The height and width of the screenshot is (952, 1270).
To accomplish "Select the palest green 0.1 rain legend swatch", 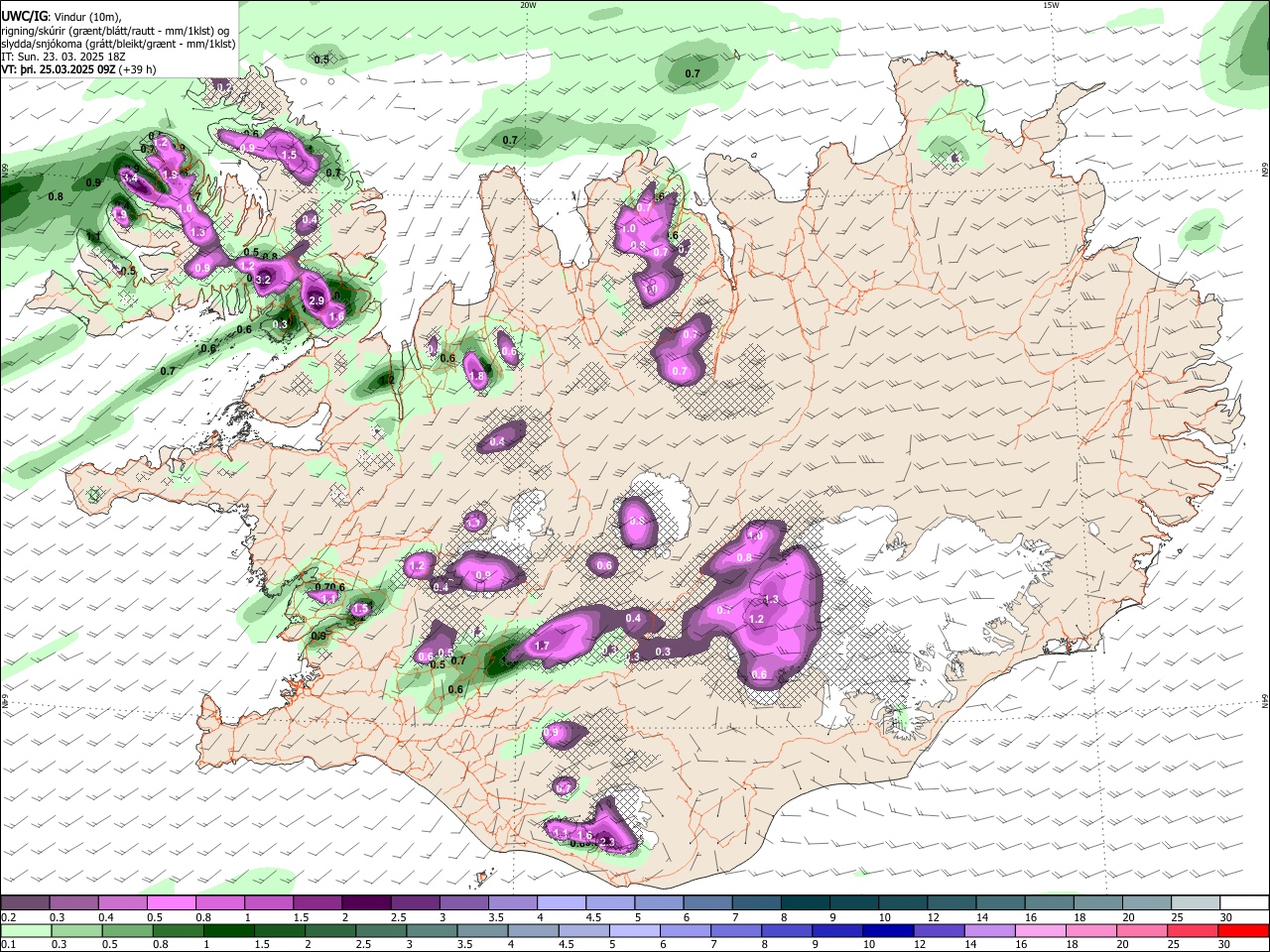I will click(27, 930).
